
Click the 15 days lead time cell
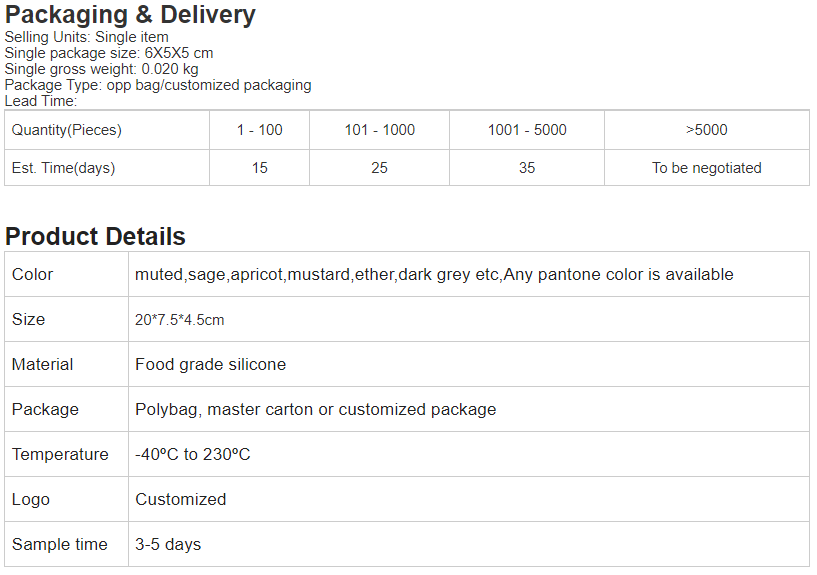pos(259,168)
